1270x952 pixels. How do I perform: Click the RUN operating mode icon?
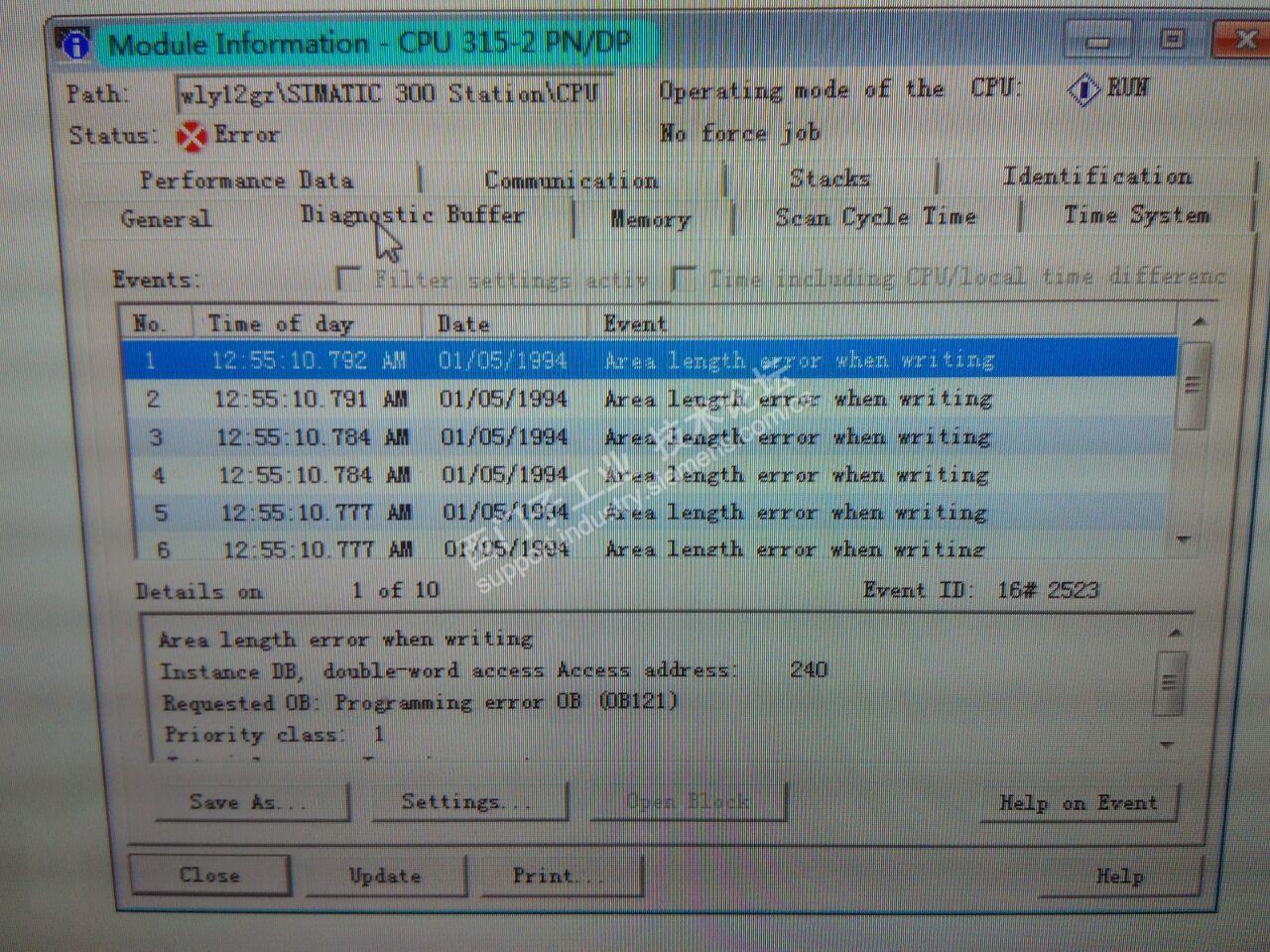click(1082, 90)
